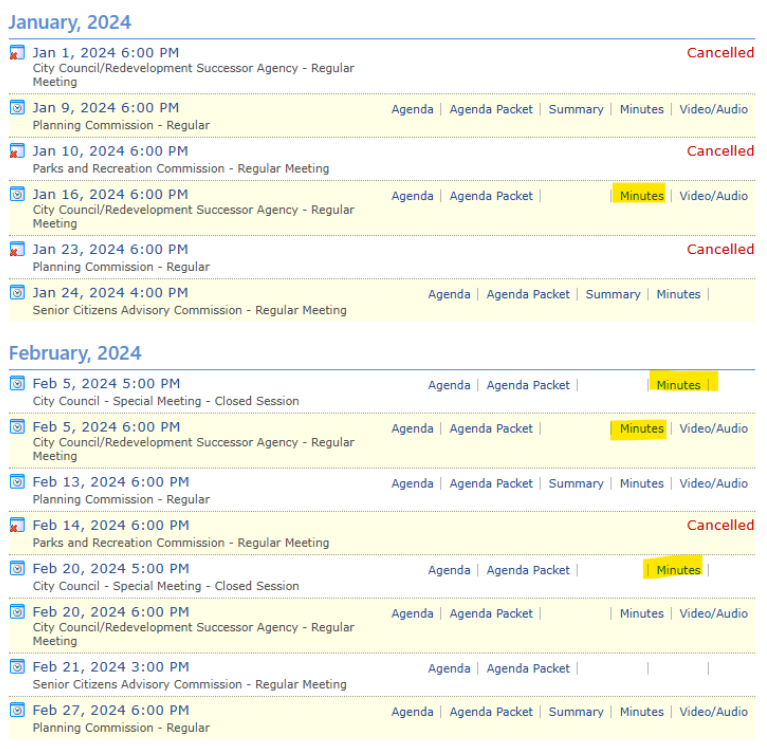The width and height of the screenshot is (767, 749).
Task: Click the calendar icon for Feb 20, 2024 5:00 PM
Action: click(17, 568)
